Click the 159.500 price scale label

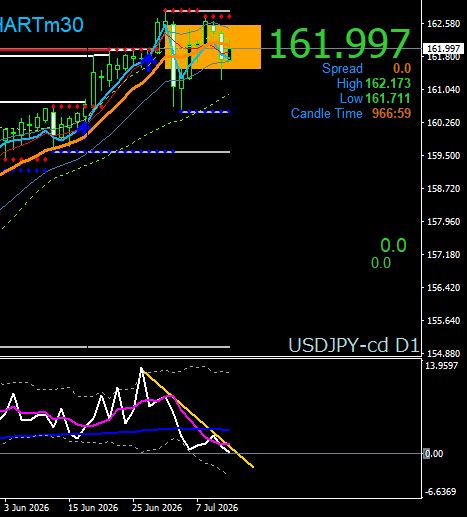444,156
